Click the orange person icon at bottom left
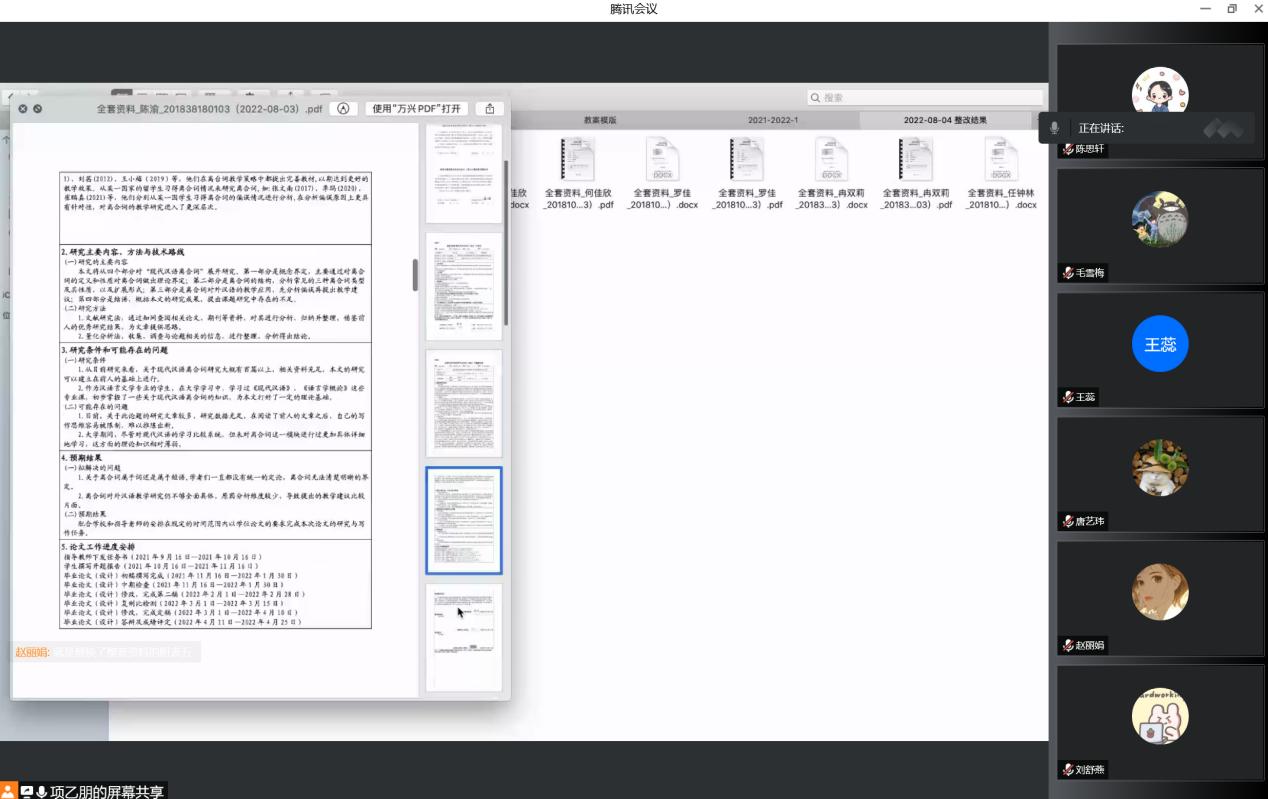Image resolution: width=1268 pixels, height=799 pixels. [9, 790]
